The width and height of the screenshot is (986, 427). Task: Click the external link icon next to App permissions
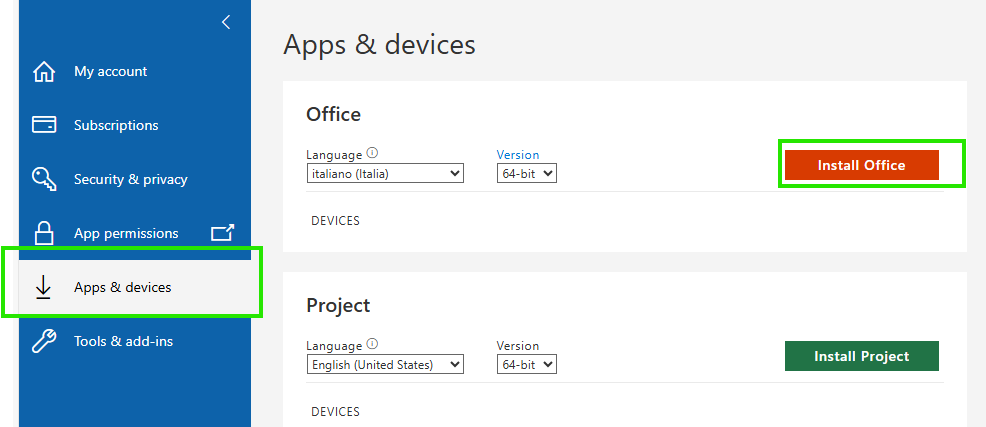click(223, 233)
